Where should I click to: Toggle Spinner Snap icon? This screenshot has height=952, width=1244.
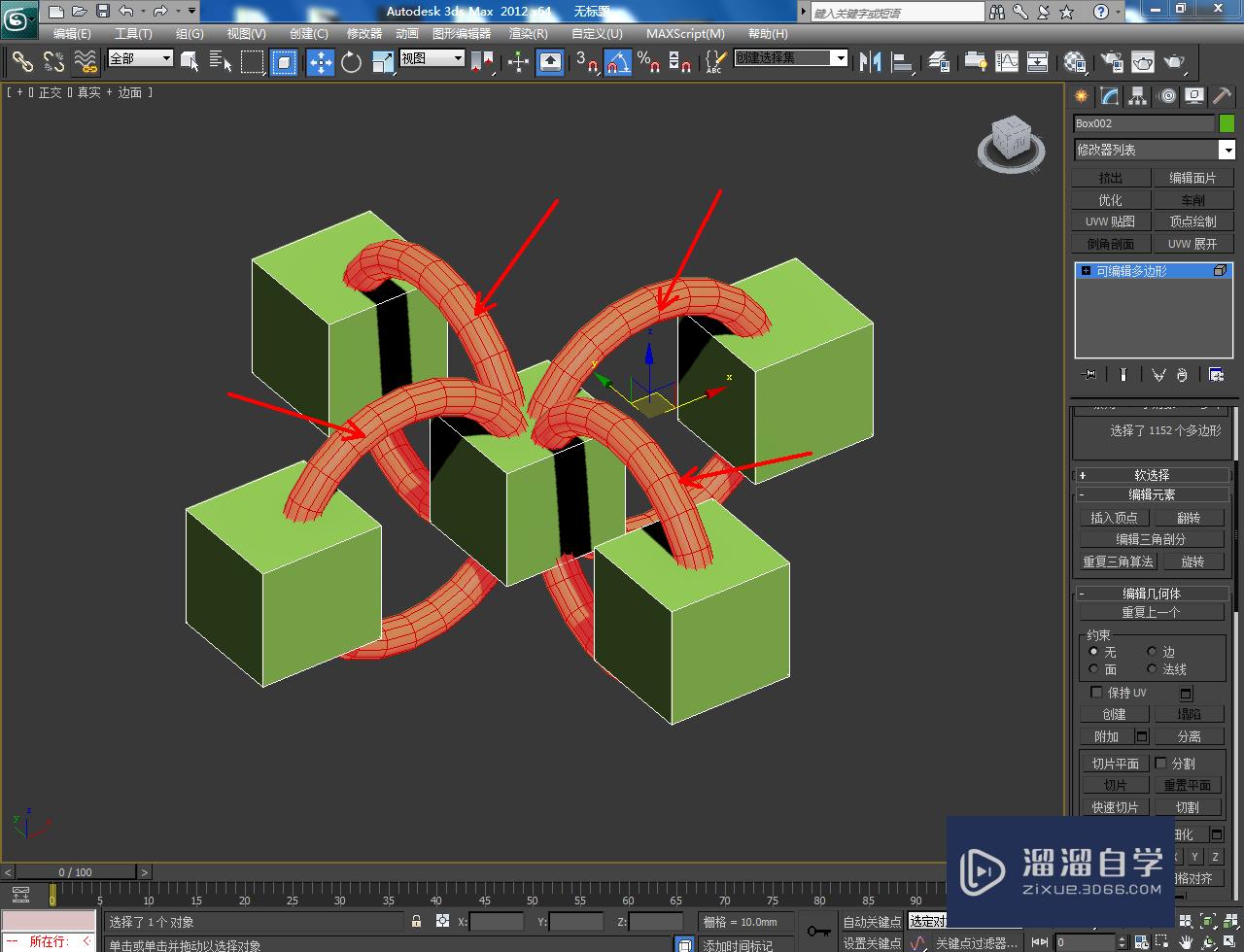(x=679, y=62)
